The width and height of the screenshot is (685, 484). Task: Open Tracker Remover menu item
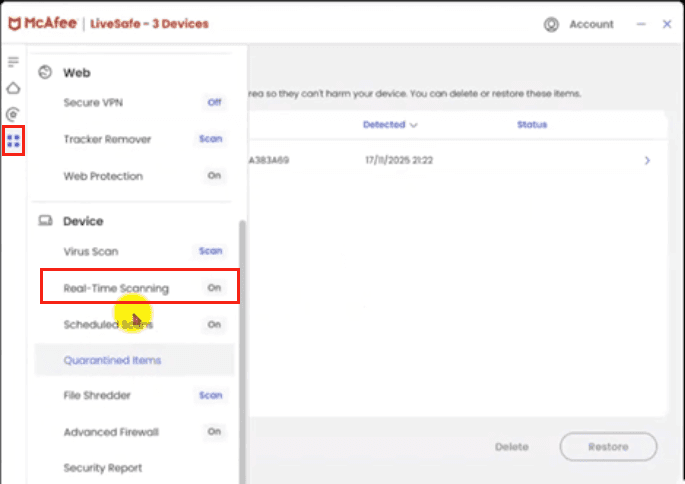pos(107,139)
